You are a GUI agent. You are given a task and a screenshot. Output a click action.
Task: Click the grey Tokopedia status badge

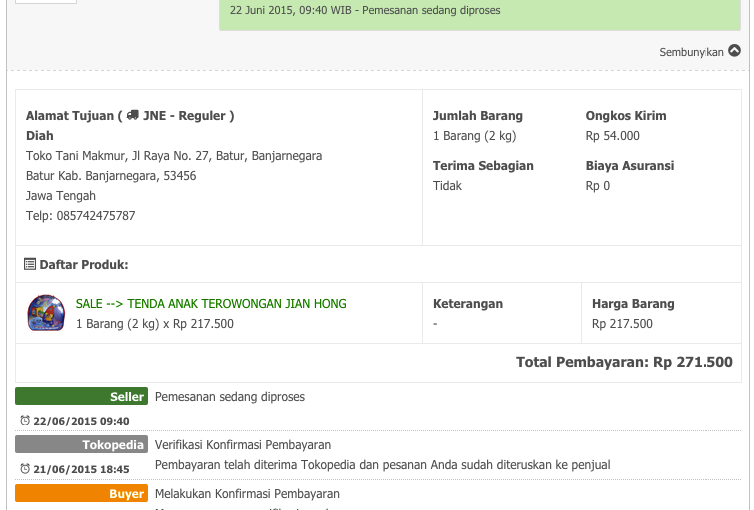click(x=81, y=445)
